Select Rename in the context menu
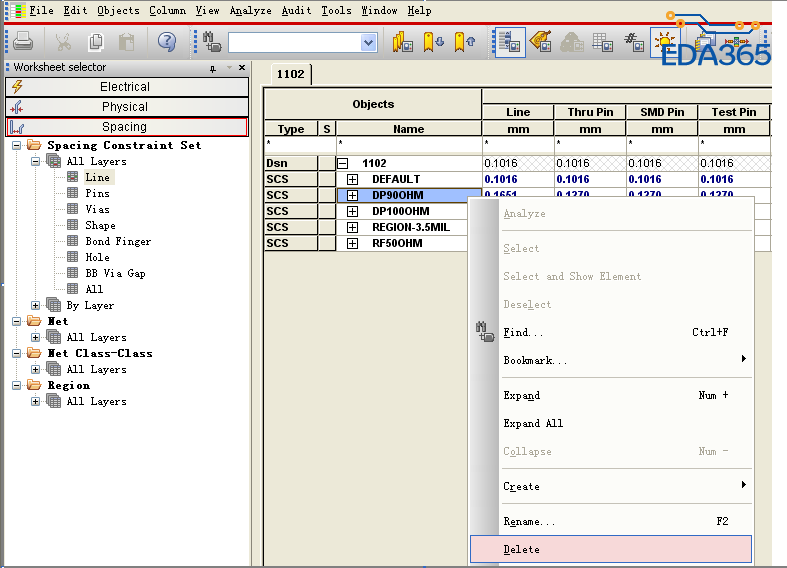The width and height of the screenshot is (787, 568). 529,521
